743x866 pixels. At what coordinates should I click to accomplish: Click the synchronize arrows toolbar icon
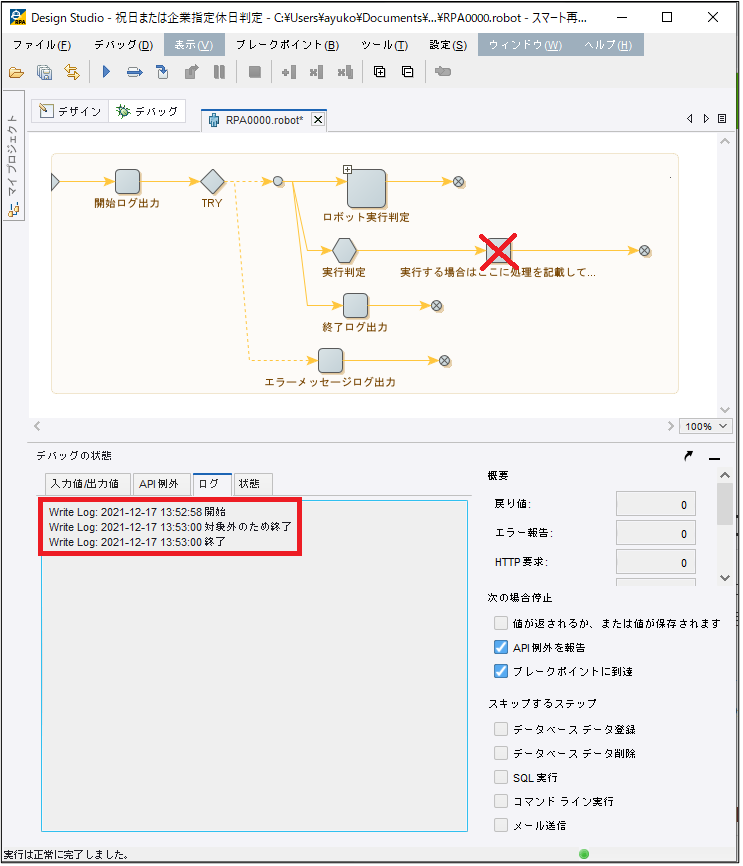tap(72, 72)
